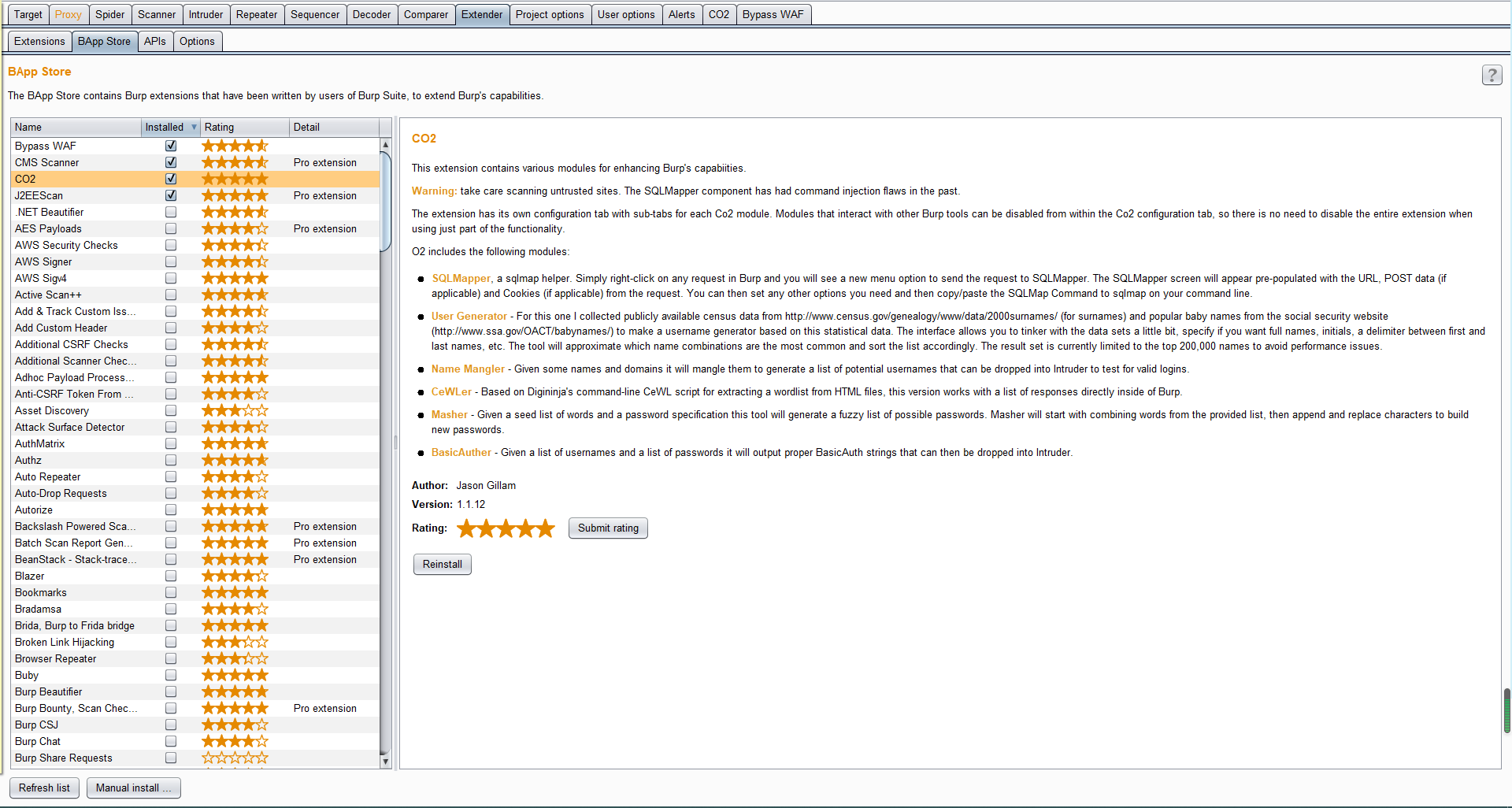Click the Installed column sort arrow

[194, 127]
